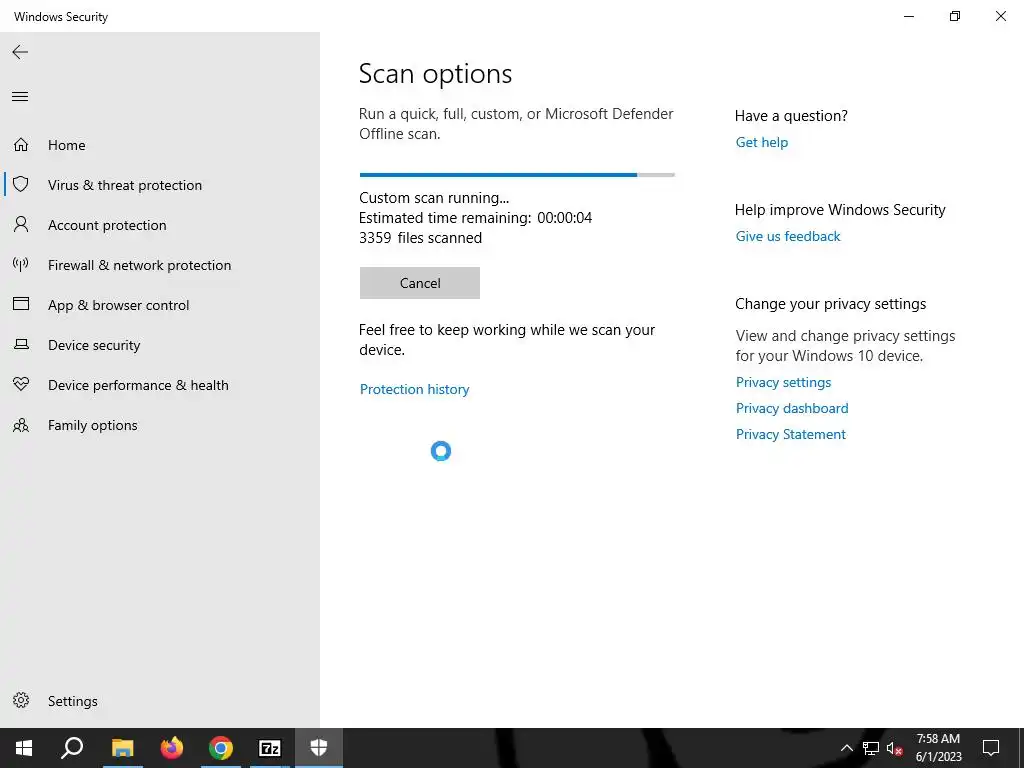The image size is (1024, 768).
Task: Select the Virus & threat protection label
Action: pos(125,185)
